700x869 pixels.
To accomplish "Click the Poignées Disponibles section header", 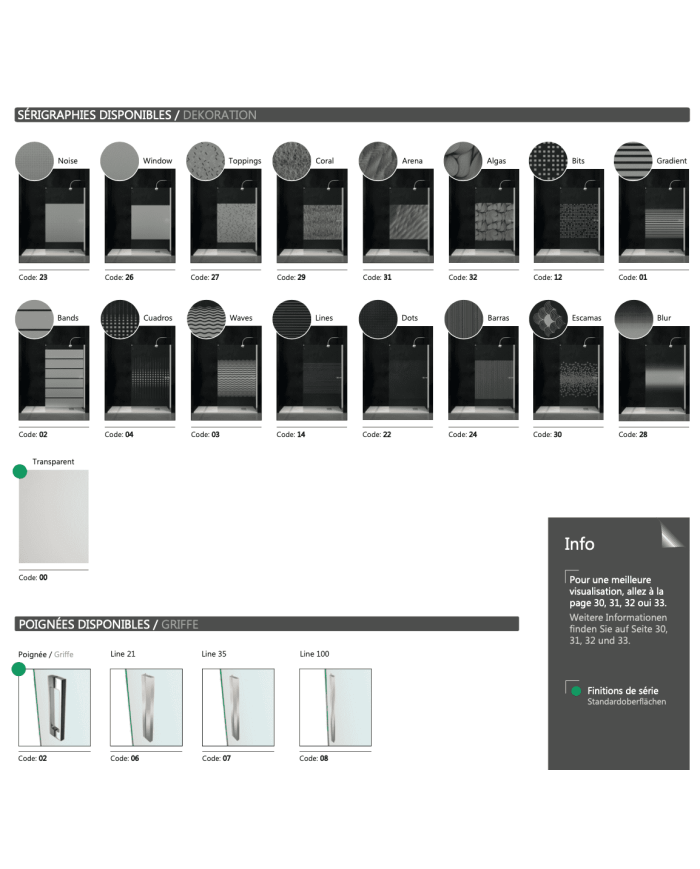I will pos(108,624).
